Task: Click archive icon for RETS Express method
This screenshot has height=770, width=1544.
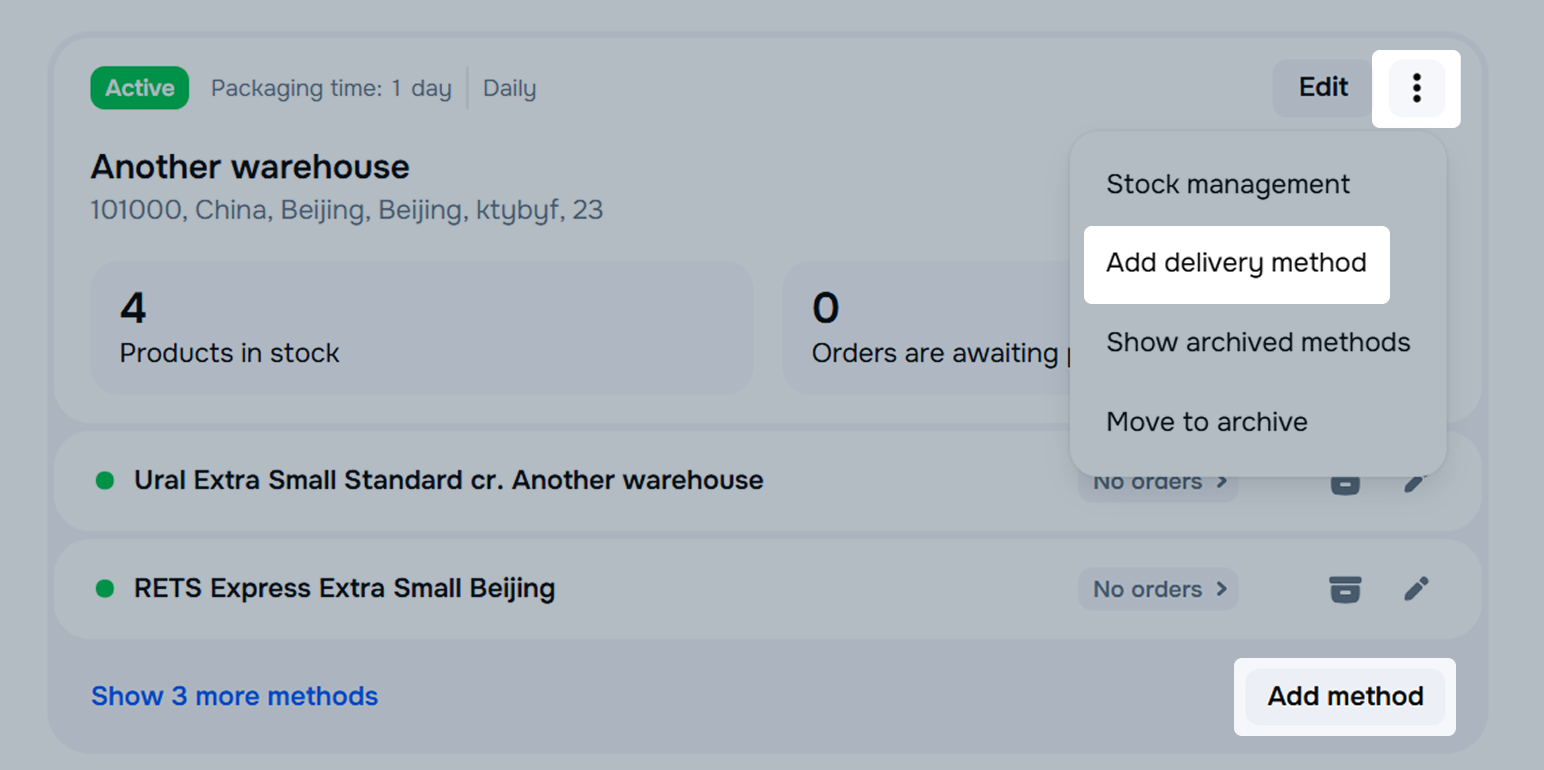Action: point(1345,589)
